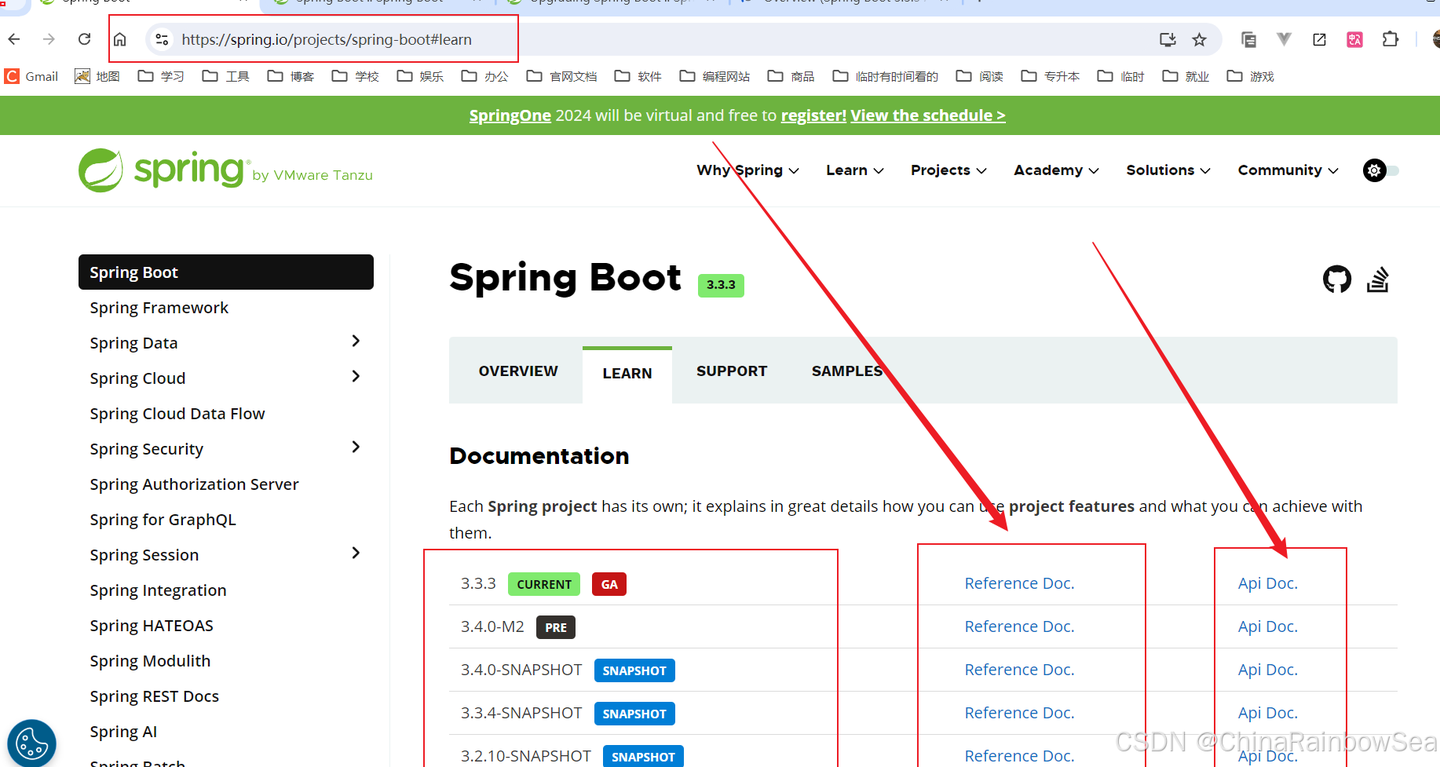The width and height of the screenshot is (1440, 767).
Task: Click the View the schedule banner link
Action: 928,115
